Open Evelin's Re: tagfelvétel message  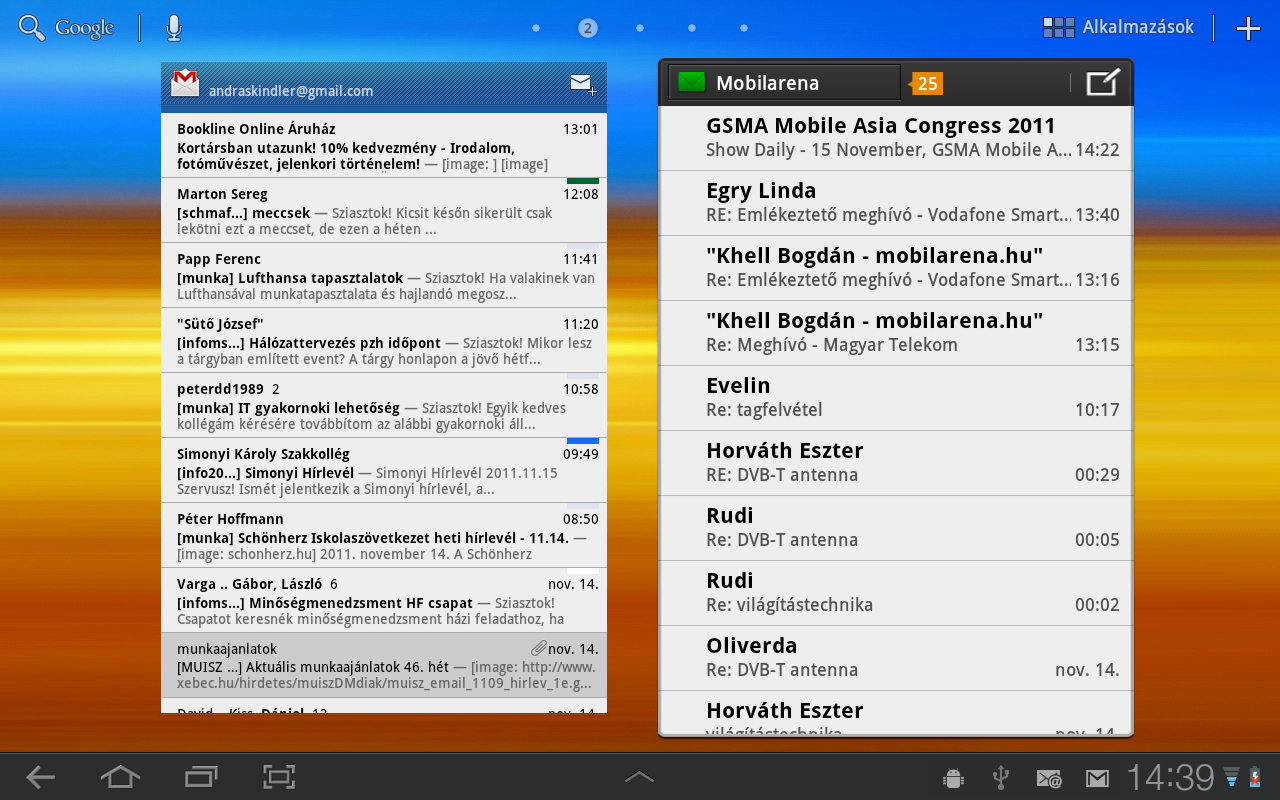896,398
